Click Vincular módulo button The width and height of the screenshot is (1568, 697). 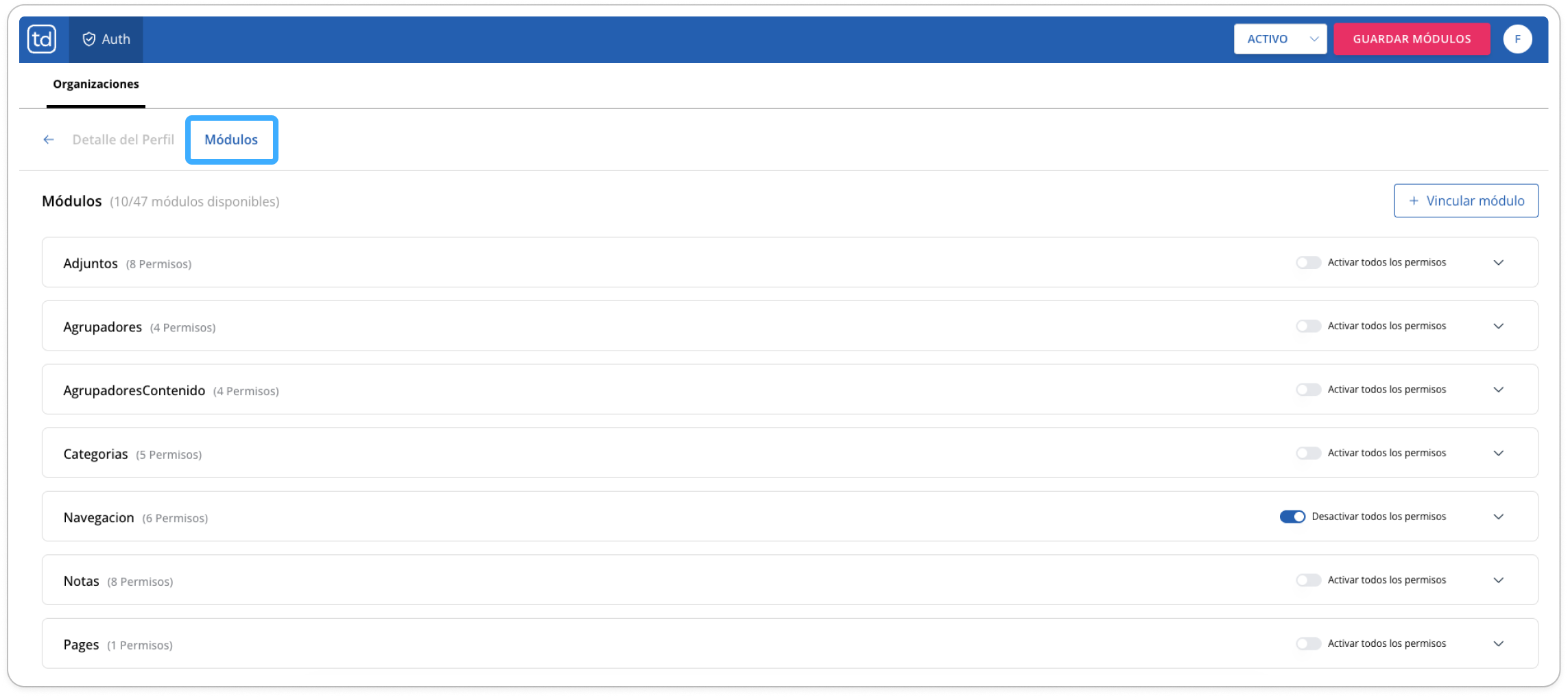click(x=1466, y=201)
